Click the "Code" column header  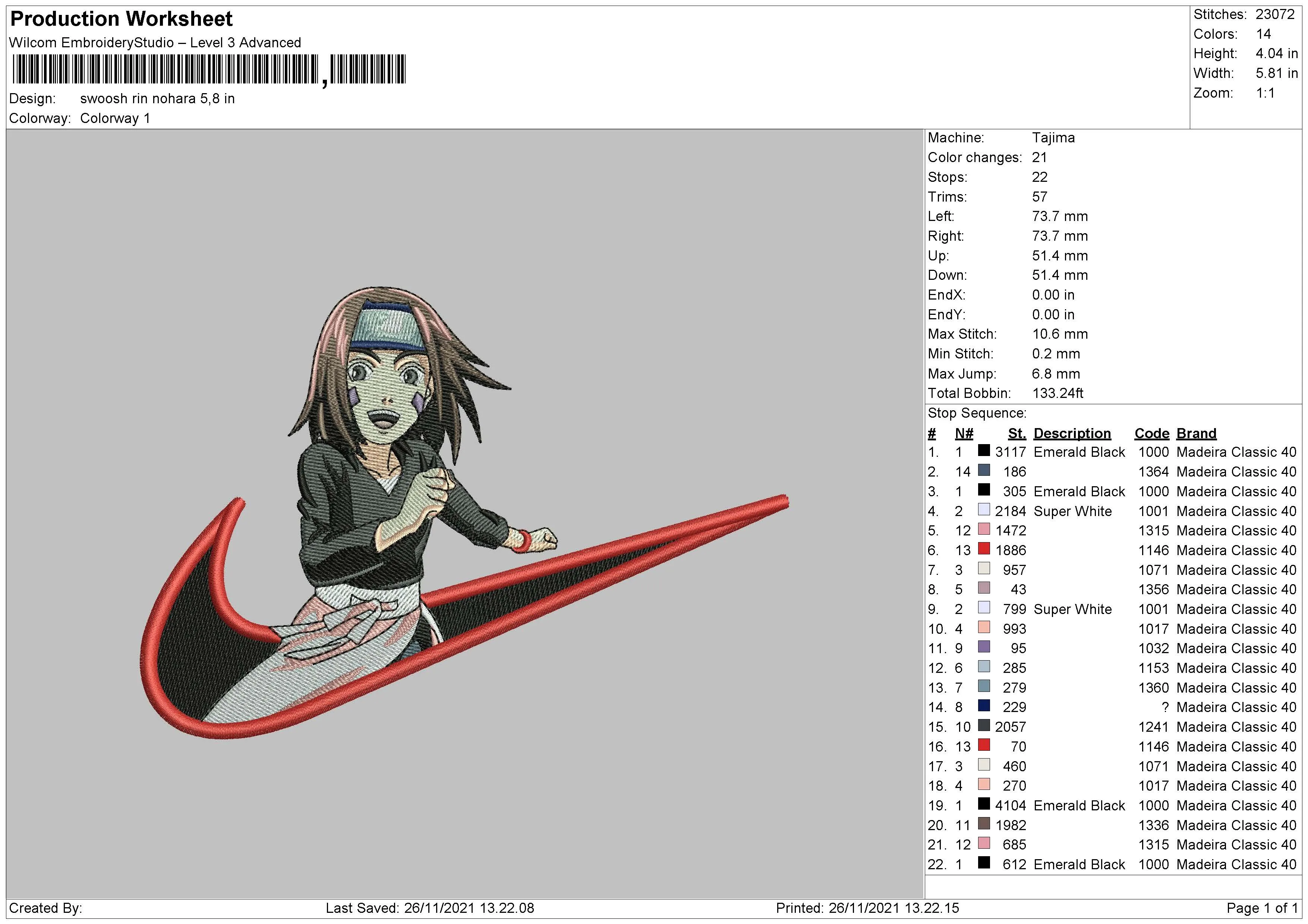point(1151,434)
